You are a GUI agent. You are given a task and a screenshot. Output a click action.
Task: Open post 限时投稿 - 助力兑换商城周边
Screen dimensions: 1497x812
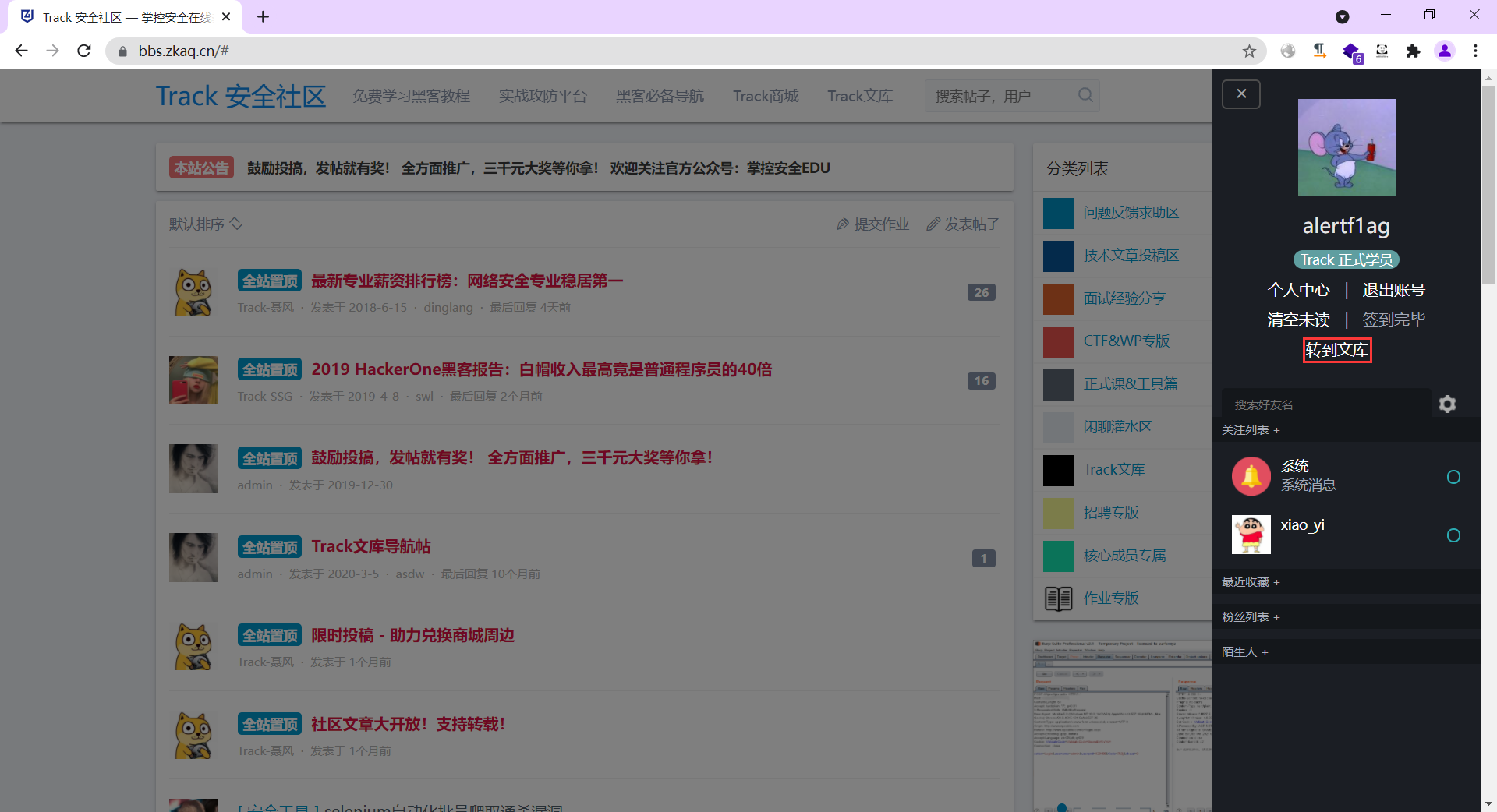(412, 635)
